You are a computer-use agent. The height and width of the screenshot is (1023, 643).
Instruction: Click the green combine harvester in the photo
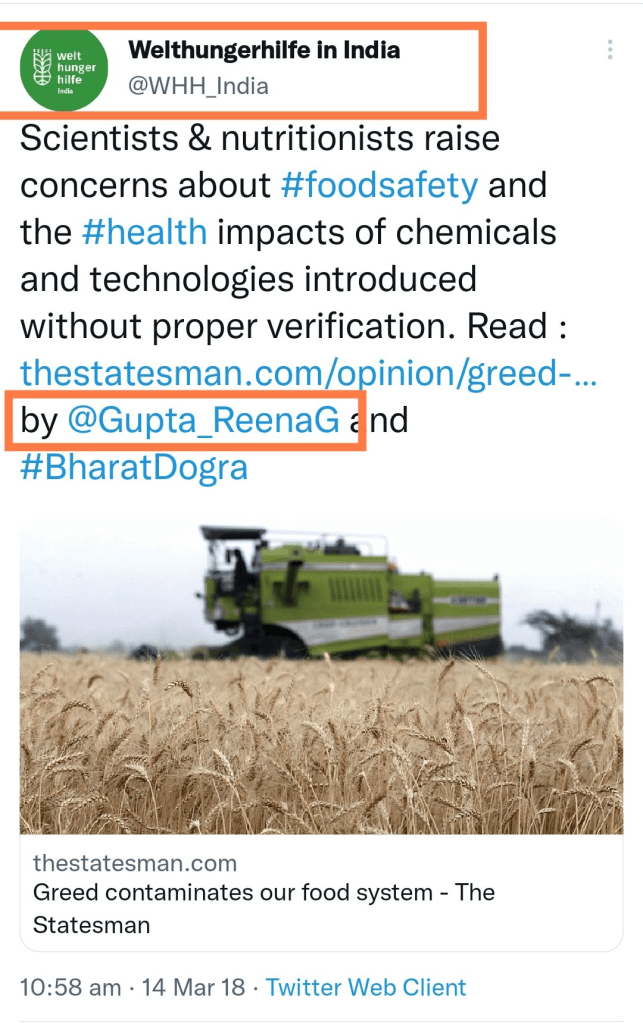point(350,592)
